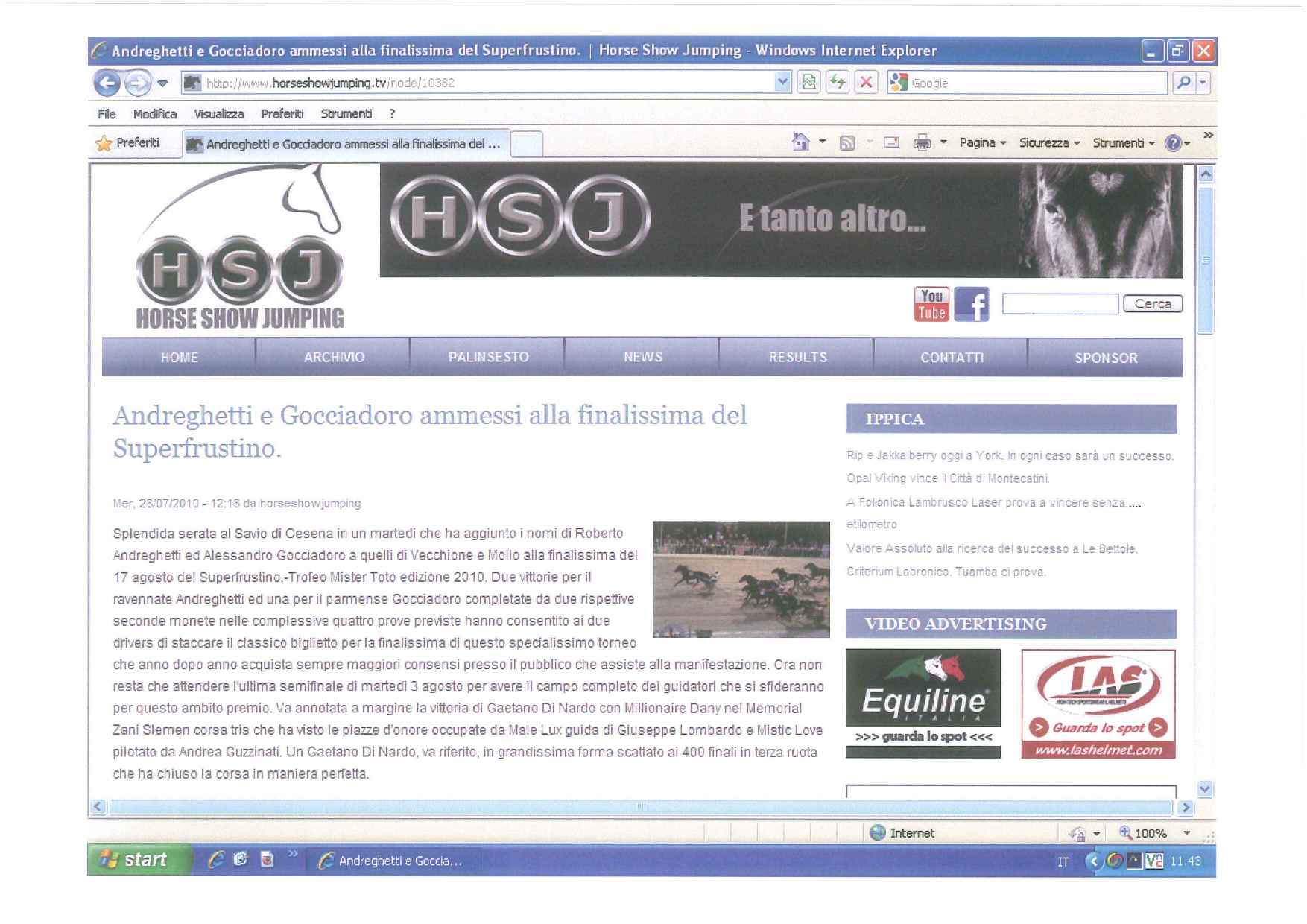Screen dimensions: 1307x924
Task: Open the Pagina command bar dropdown
Action: click(x=983, y=142)
